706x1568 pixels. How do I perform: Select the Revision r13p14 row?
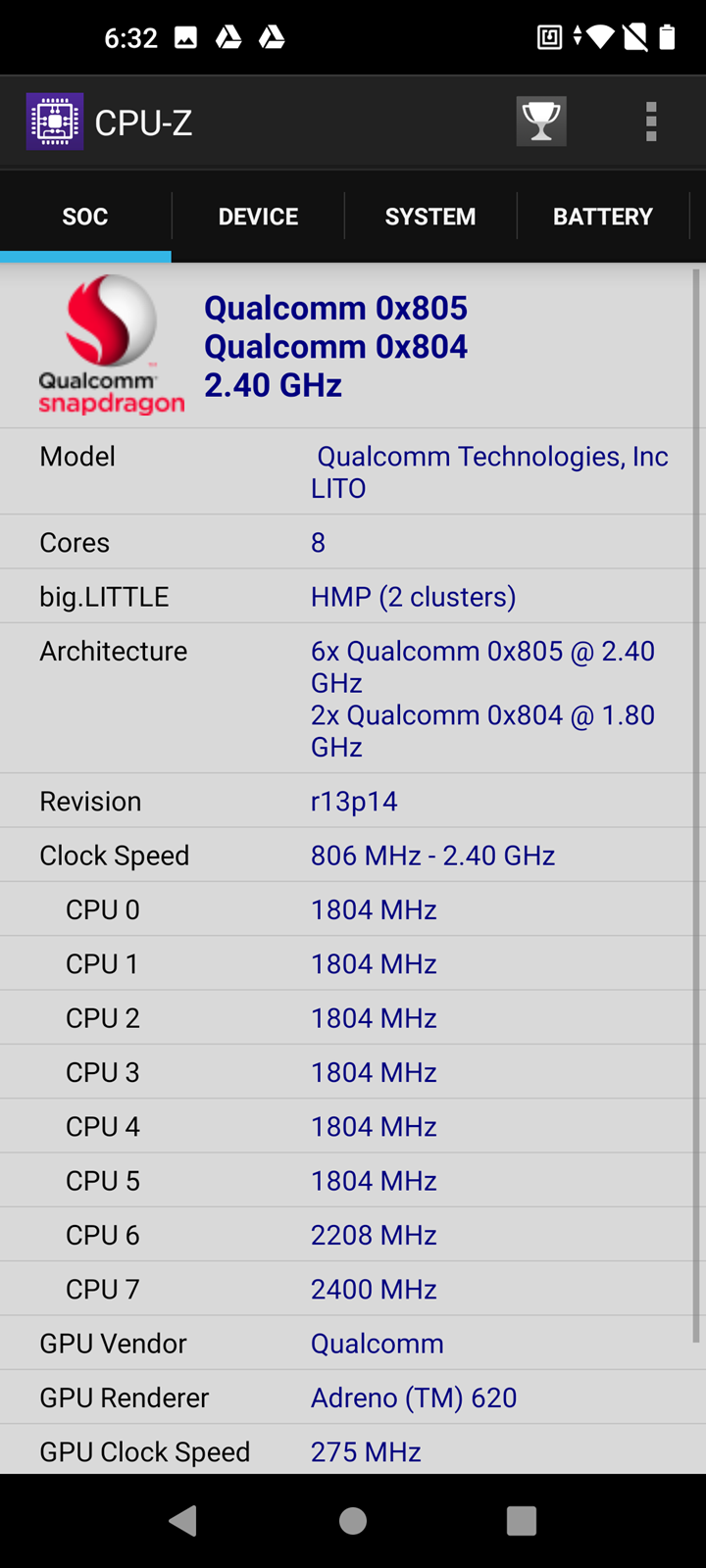coord(353,802)
